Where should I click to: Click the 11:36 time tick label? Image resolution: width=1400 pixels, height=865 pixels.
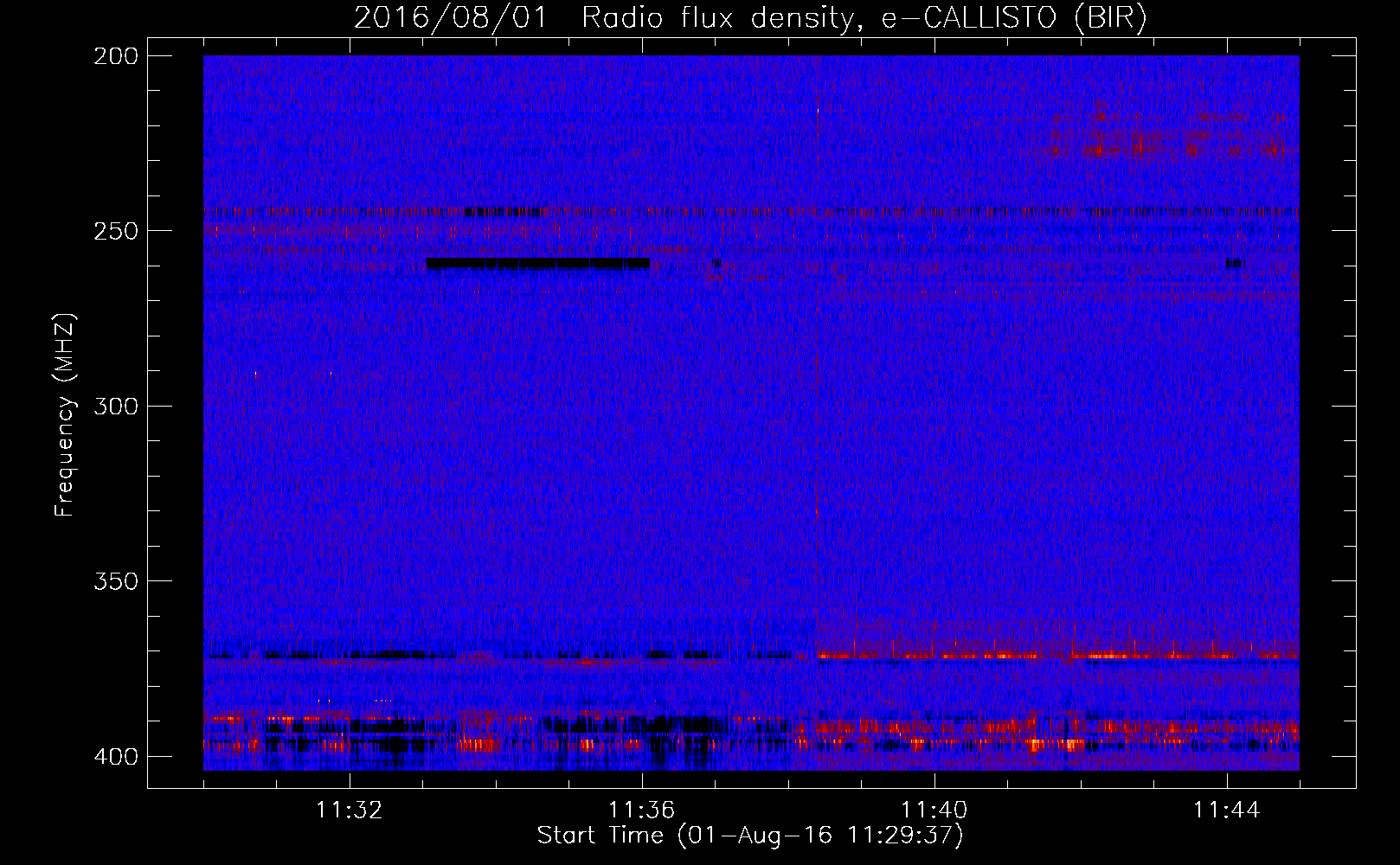point(642,811)
